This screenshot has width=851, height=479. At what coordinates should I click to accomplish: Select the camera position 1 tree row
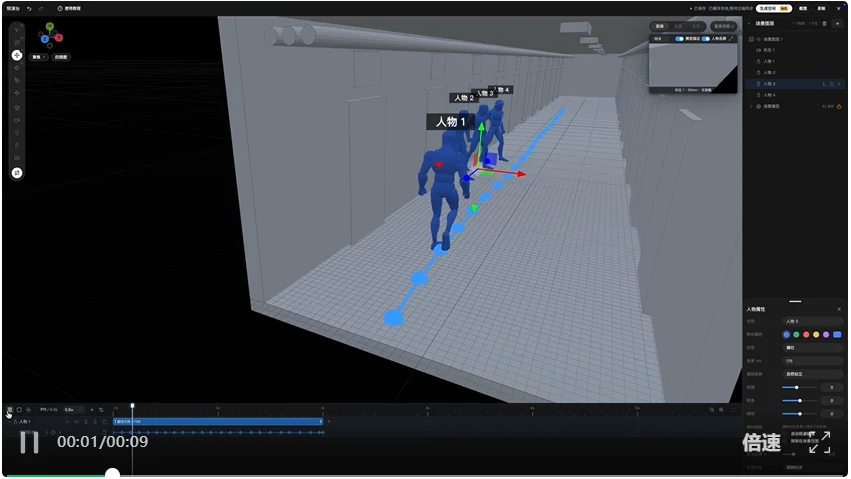(x=769, y=50)
